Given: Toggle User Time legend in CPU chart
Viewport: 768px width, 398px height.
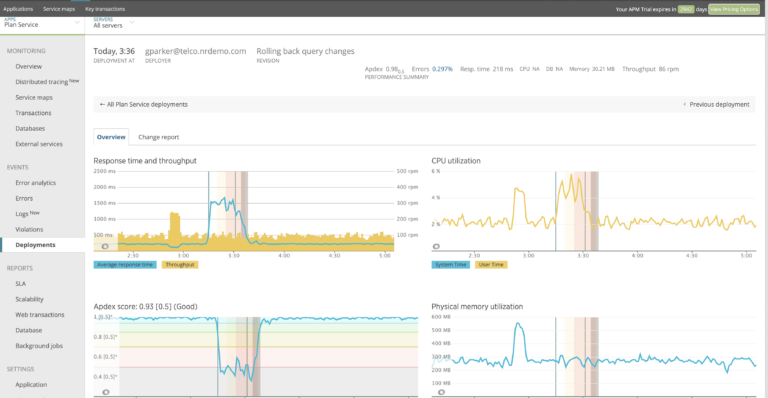Looking at the screenshot, I should click(491, 264).
